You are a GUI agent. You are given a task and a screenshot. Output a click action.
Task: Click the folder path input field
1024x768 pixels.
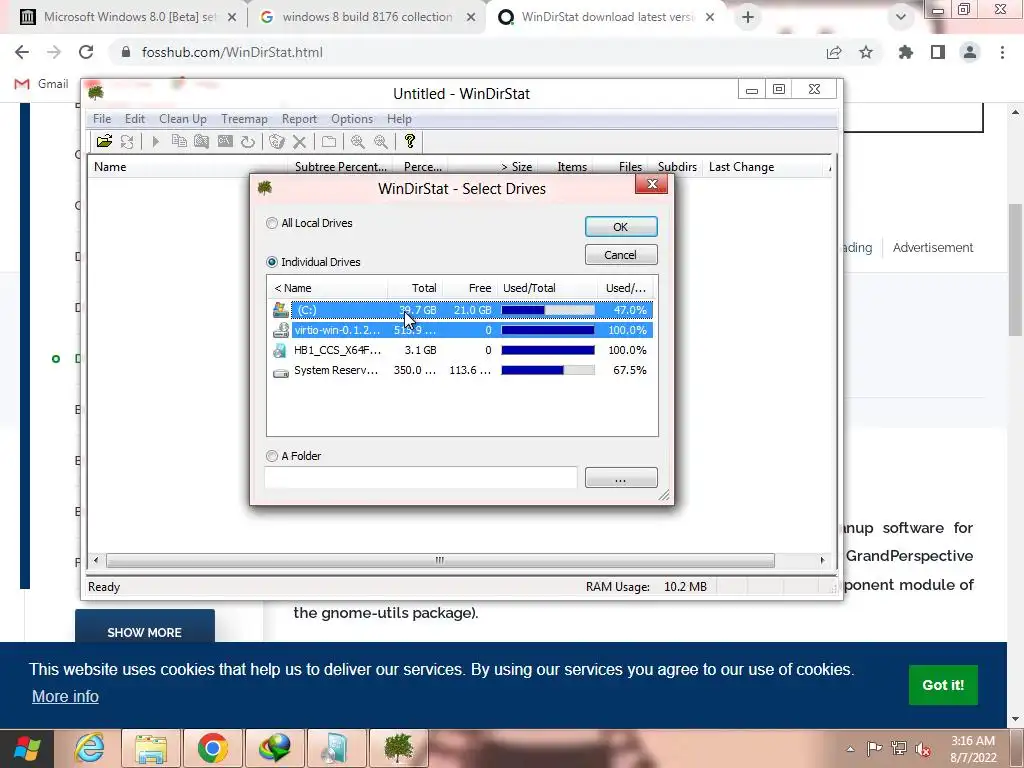pos(421,477)
